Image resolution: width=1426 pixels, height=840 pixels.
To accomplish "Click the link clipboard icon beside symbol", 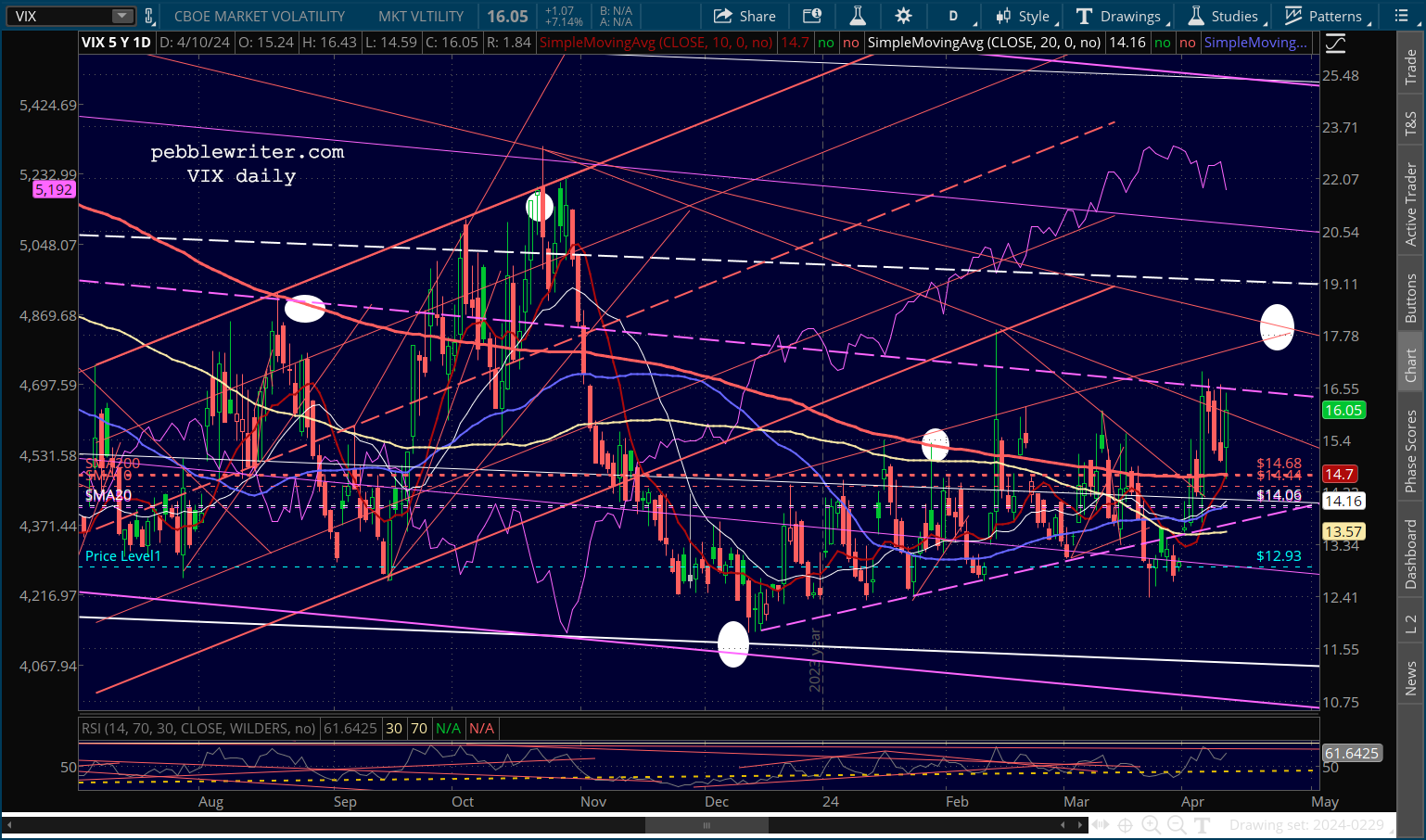I will coord(149,16).
